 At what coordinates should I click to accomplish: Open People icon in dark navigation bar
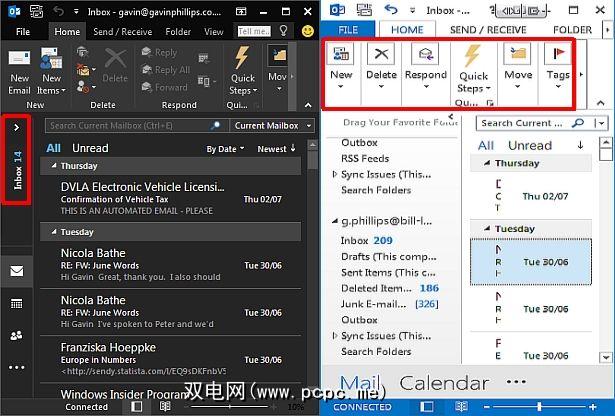pyautogui.click(x=16, y=336)
